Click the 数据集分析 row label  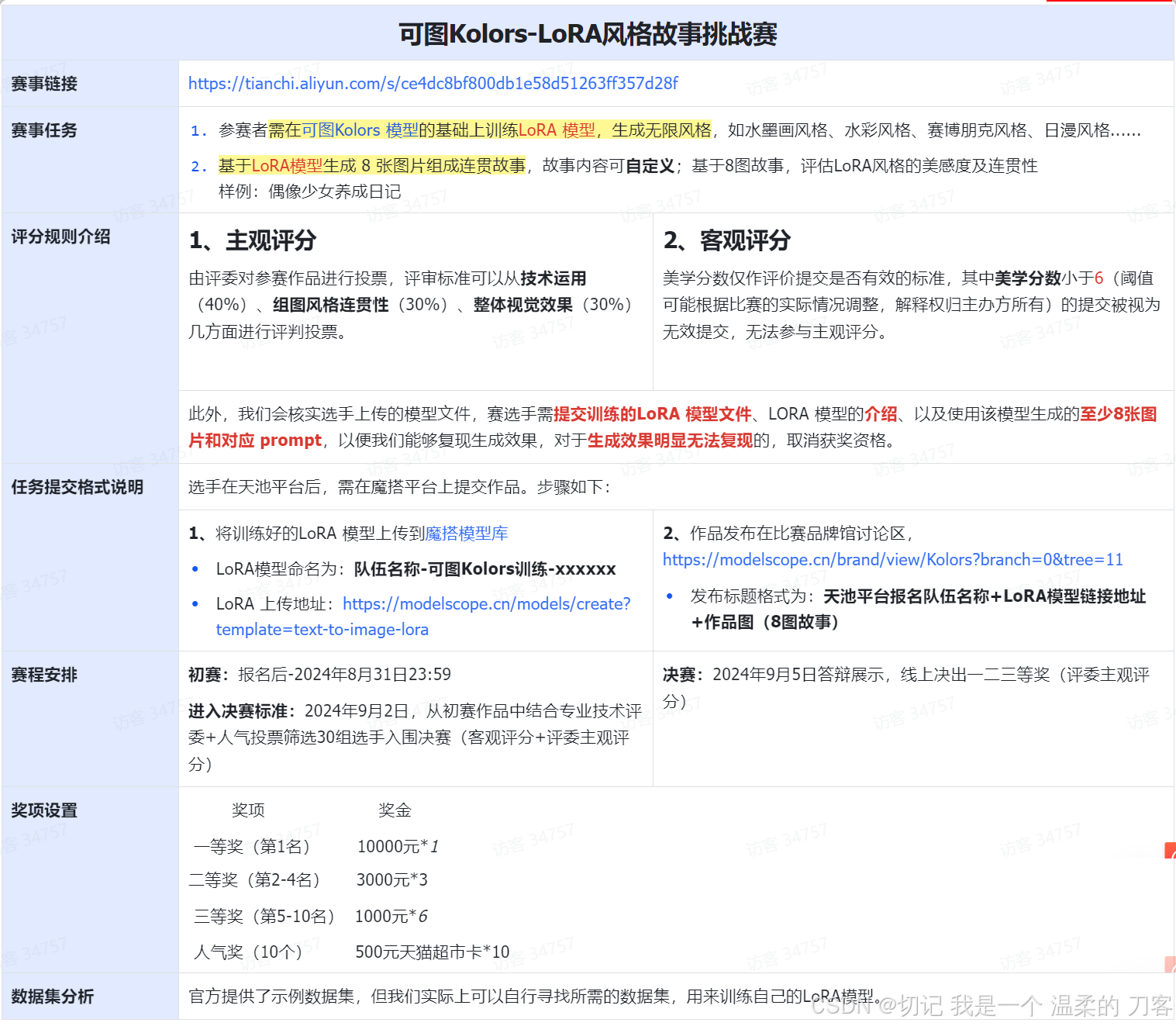pos(52,997)
